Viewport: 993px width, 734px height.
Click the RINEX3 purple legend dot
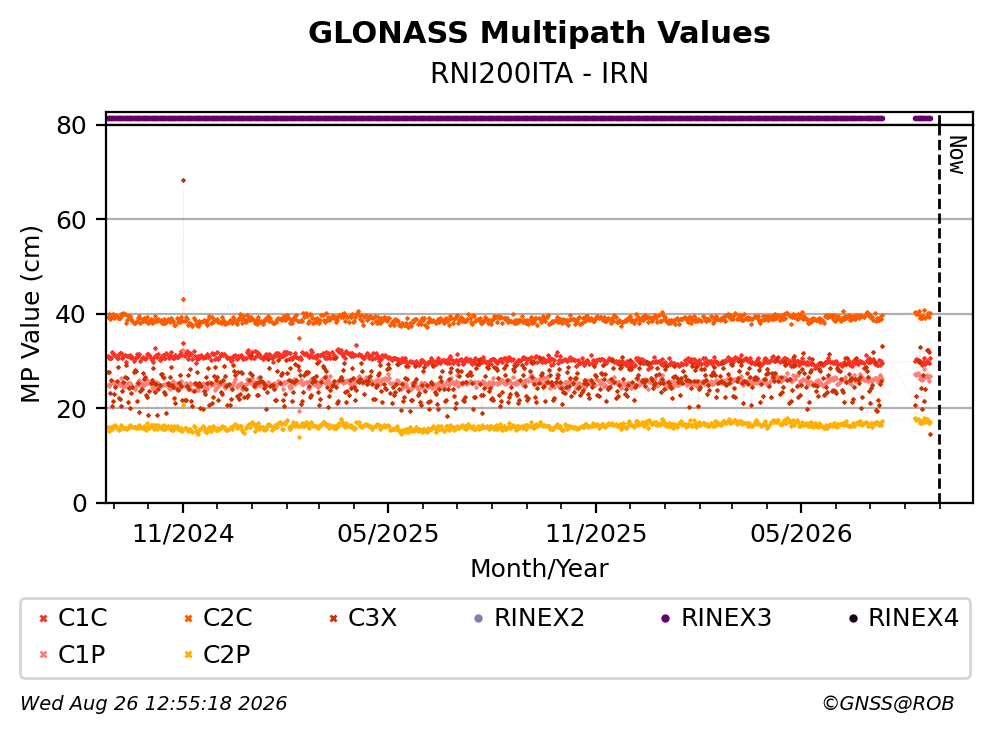click(666, 618)
